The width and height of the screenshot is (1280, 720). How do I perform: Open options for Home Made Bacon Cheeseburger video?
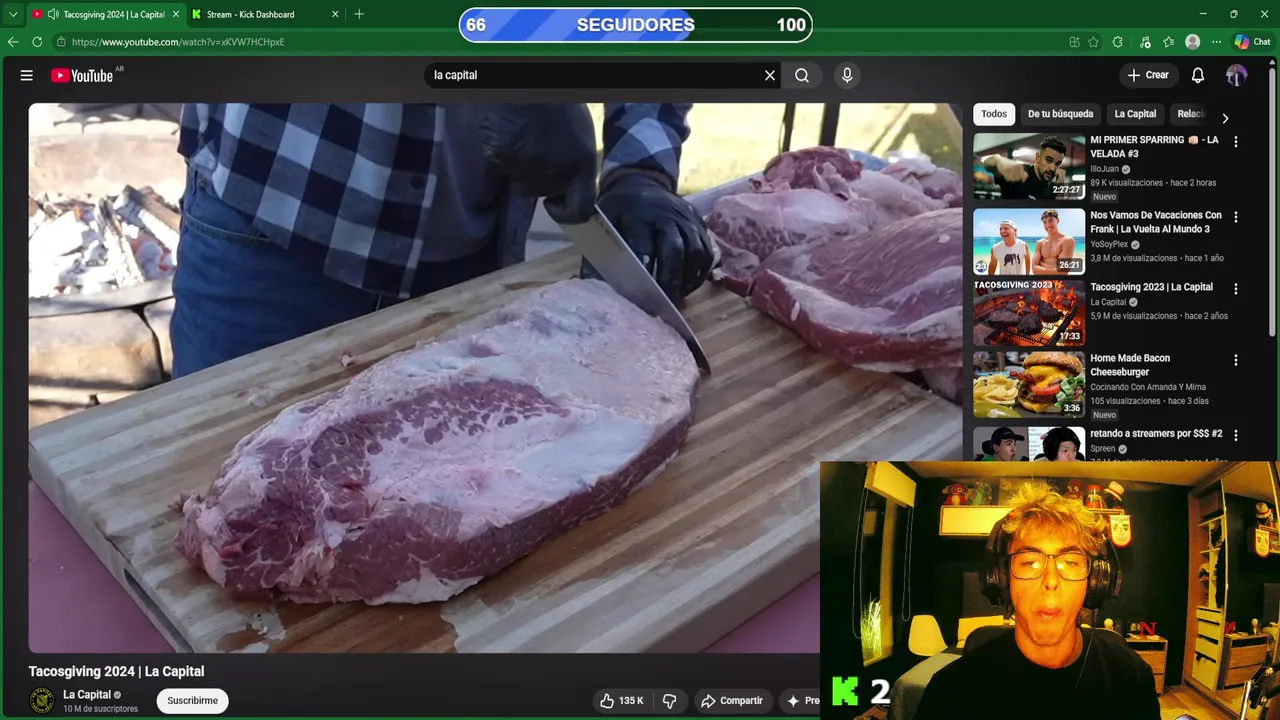click(1235, 360)
